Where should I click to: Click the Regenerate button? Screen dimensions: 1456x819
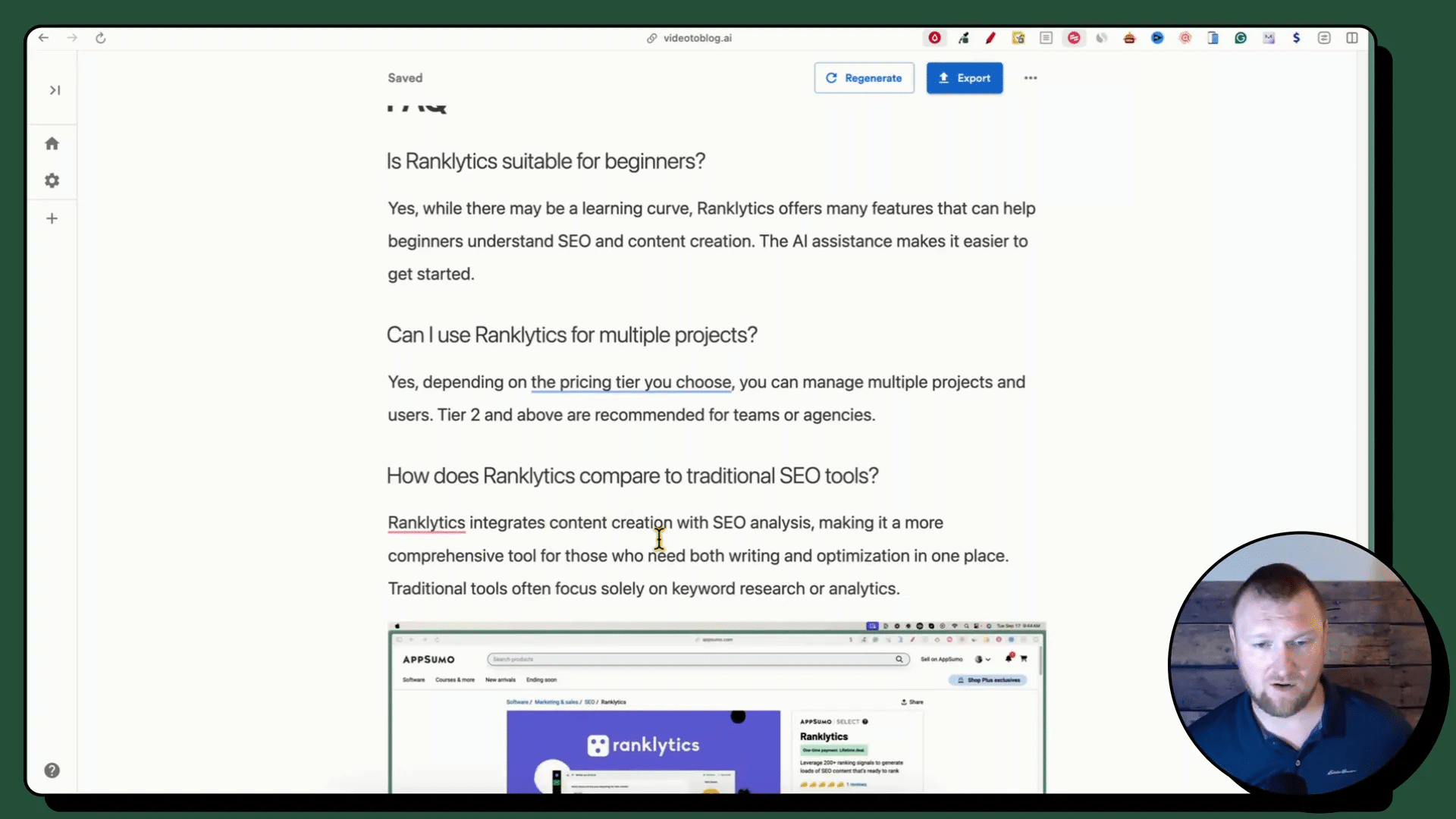[864, 78]
